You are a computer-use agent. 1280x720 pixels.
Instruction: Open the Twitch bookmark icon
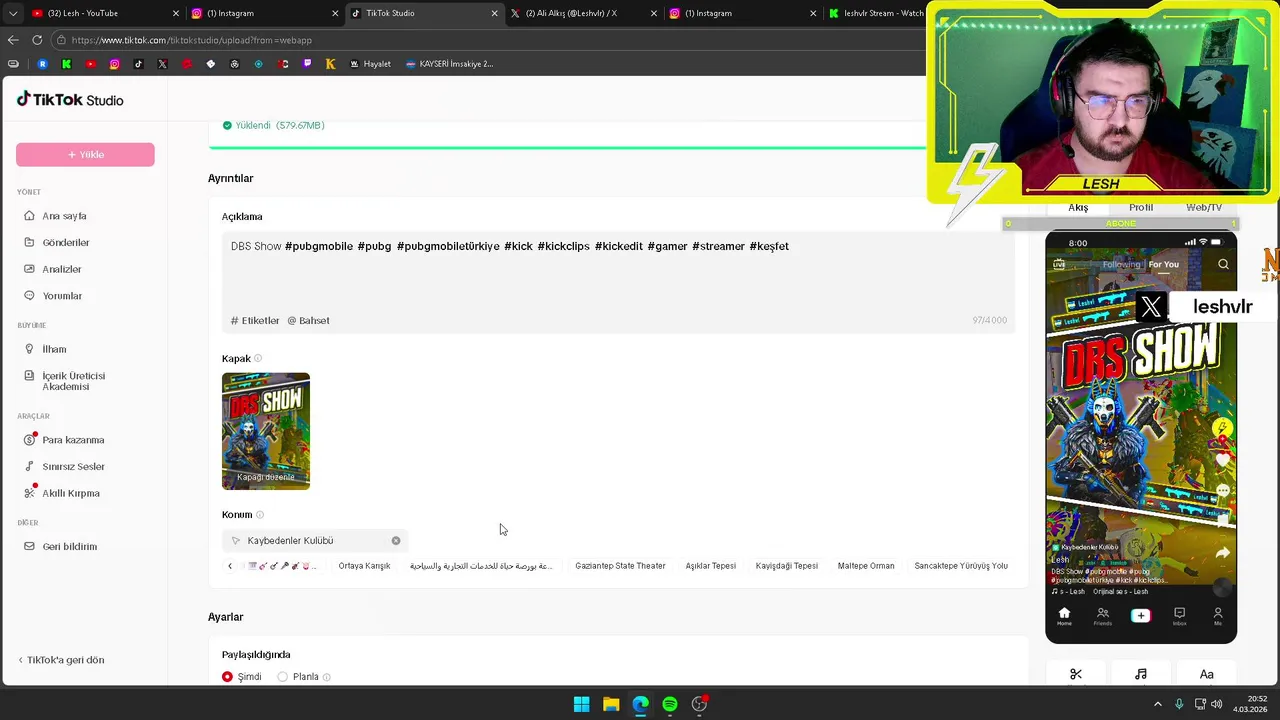307,64
